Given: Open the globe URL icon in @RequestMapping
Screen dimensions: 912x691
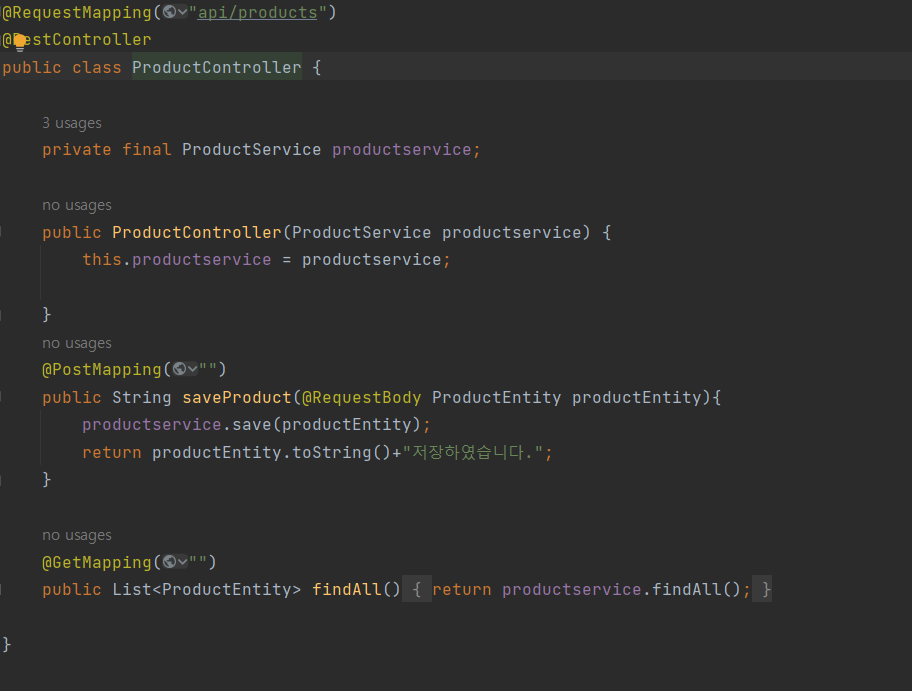Looking at the screenshot, I should pyautogui.click(x=169, y=12).
